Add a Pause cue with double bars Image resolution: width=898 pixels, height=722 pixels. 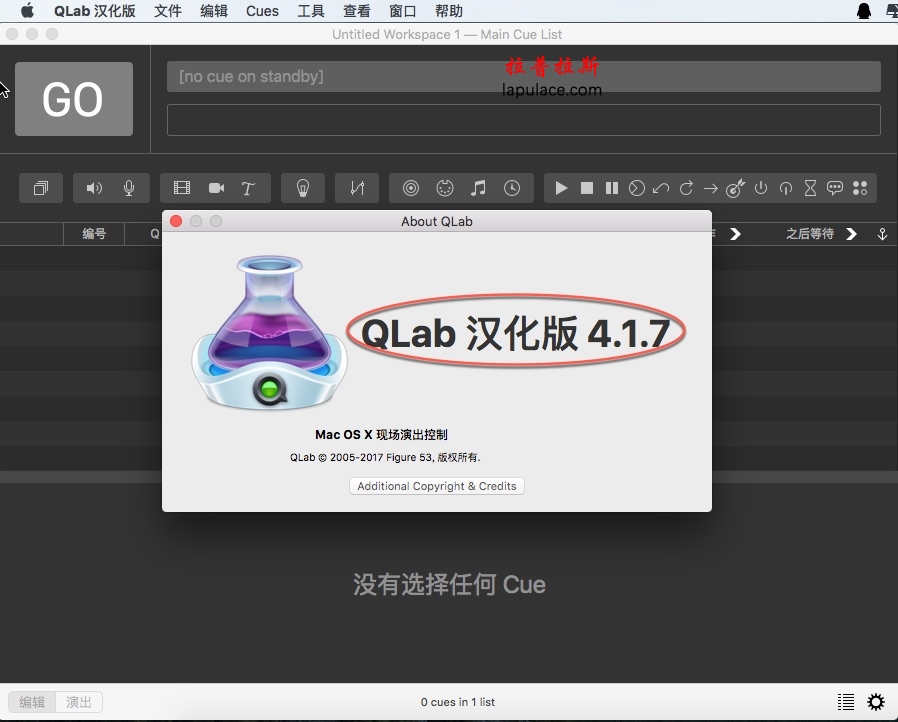pos(612,188)
